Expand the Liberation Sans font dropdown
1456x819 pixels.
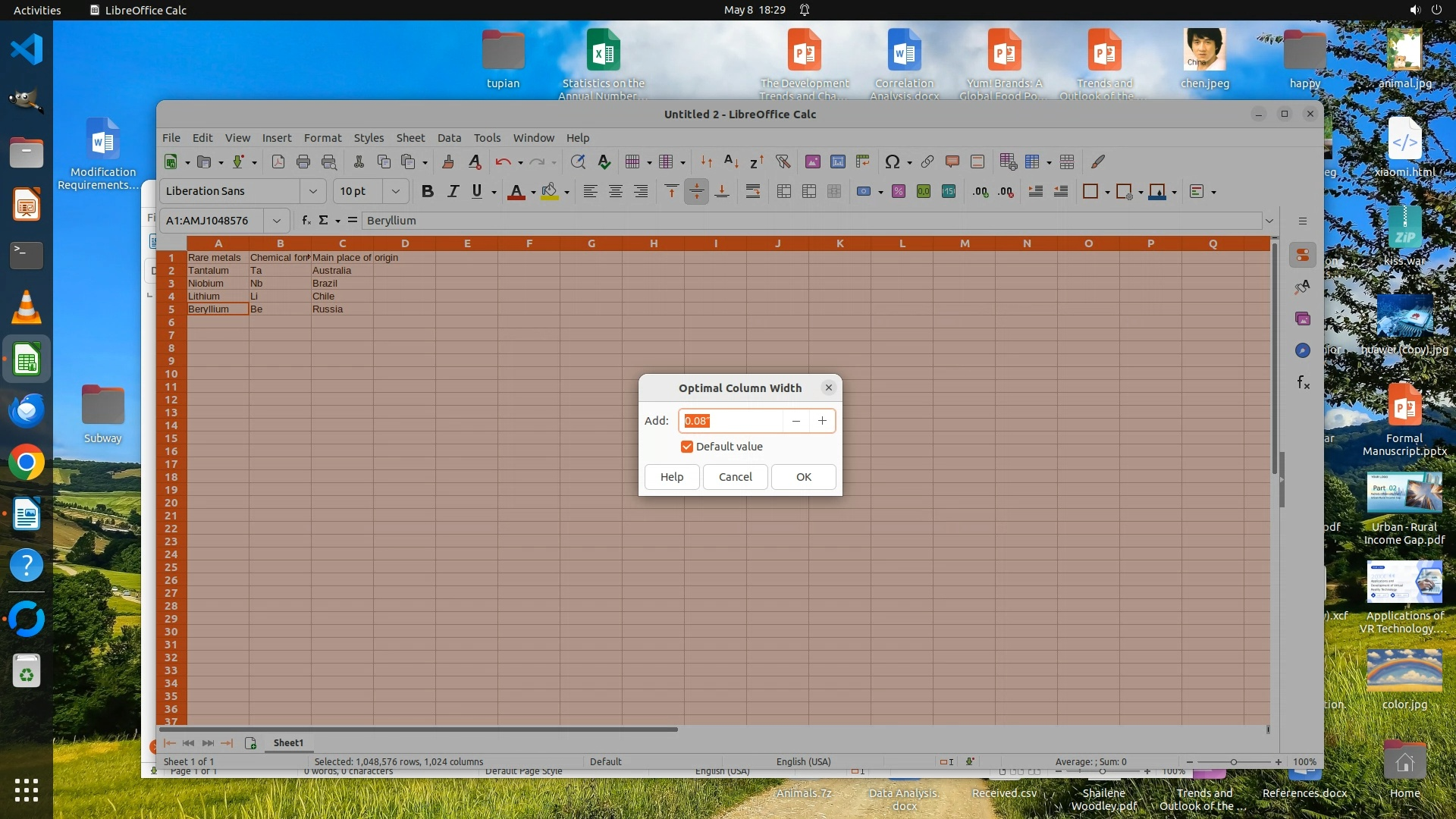click(312, 192)
